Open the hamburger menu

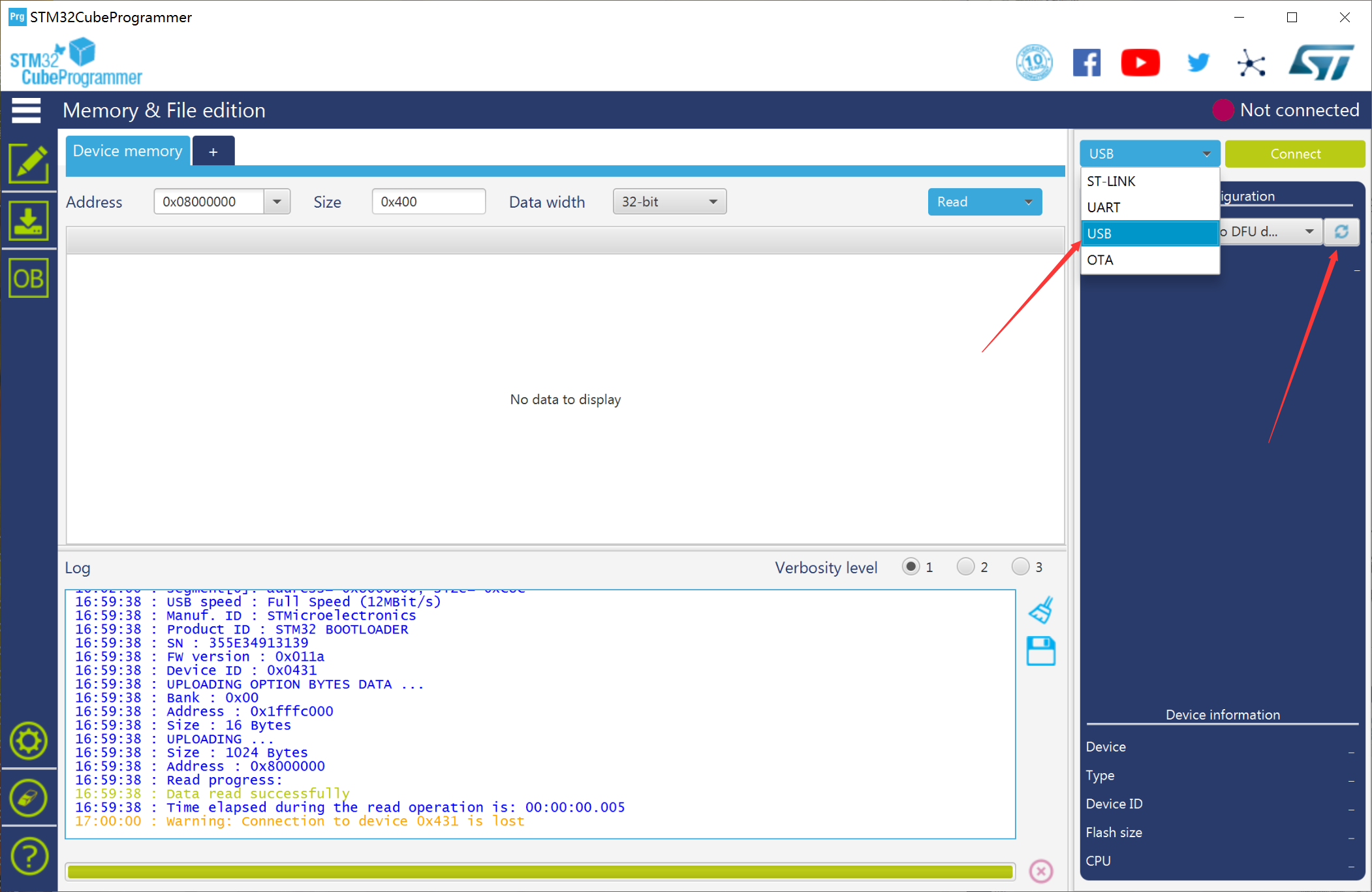click(26, 110)
